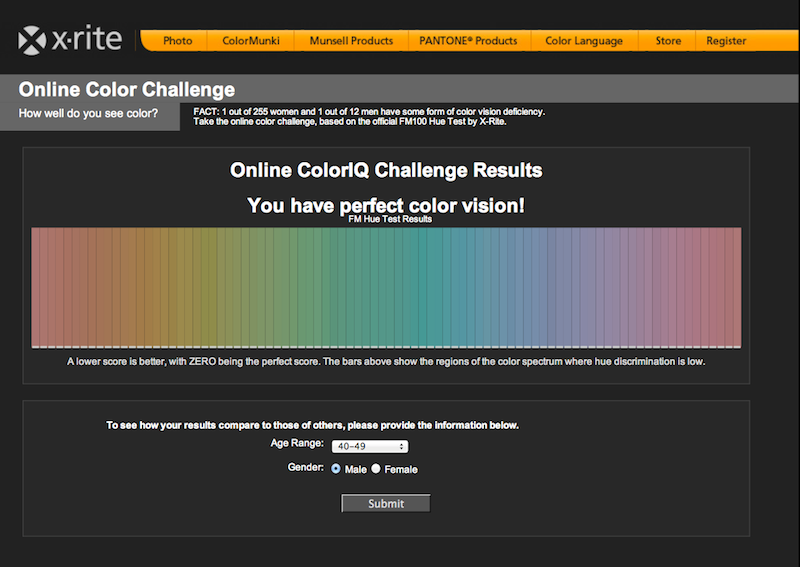The image size is (800, 567).
Task: Click the X-Rite logo
Action: click(70, 39)
